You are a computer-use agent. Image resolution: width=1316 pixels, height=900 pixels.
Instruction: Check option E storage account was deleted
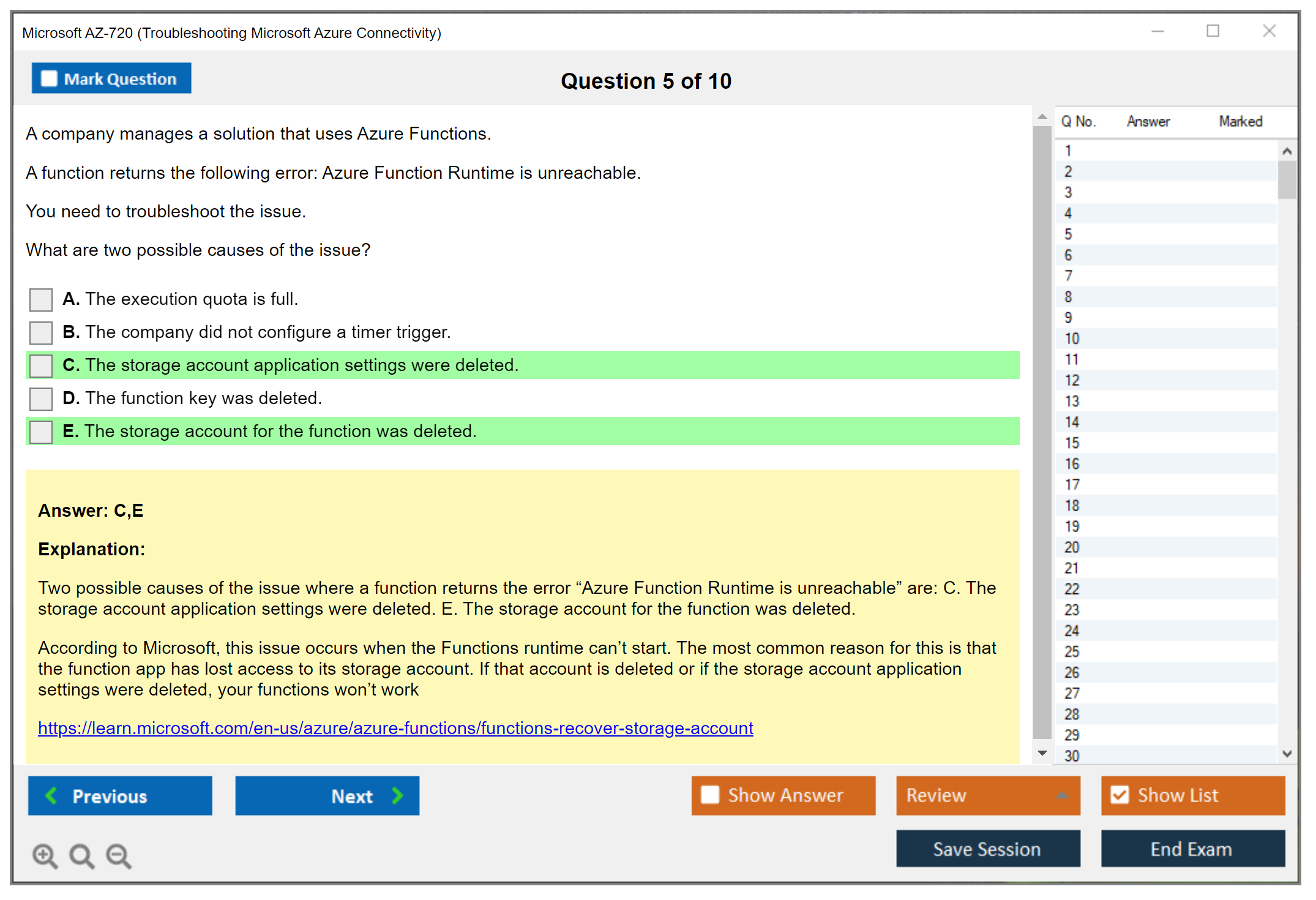pos(41,432)
